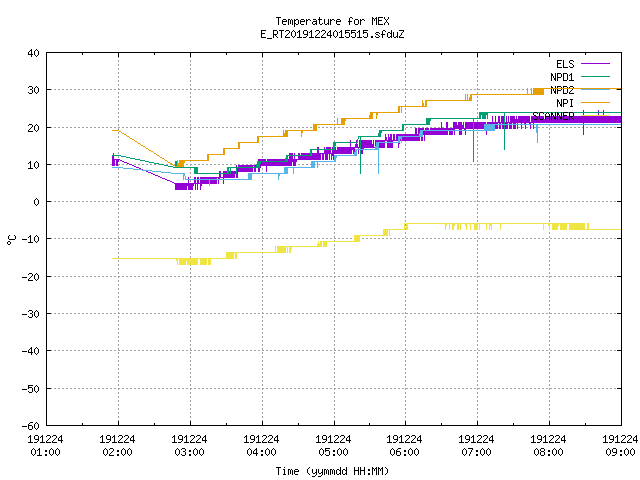640x480 pixels.
Task: Click the x-axis label 191224 04:00
Action: tap(261, 446)
